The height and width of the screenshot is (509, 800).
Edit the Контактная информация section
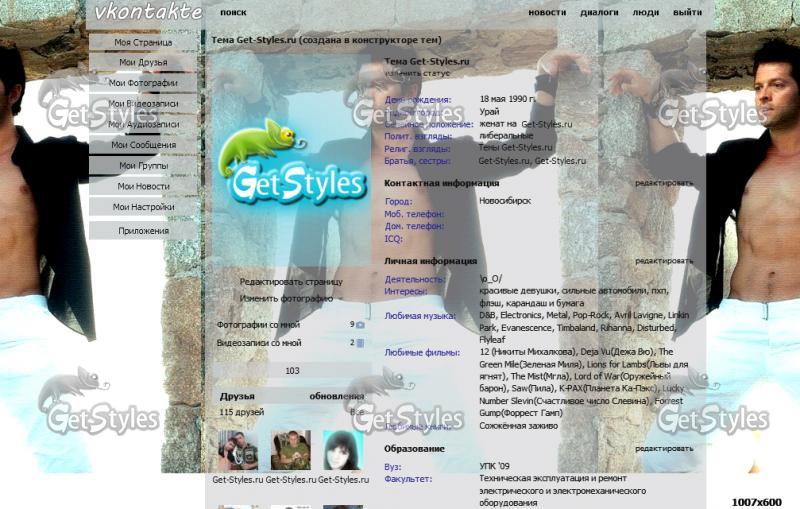[x=664, y=184]
